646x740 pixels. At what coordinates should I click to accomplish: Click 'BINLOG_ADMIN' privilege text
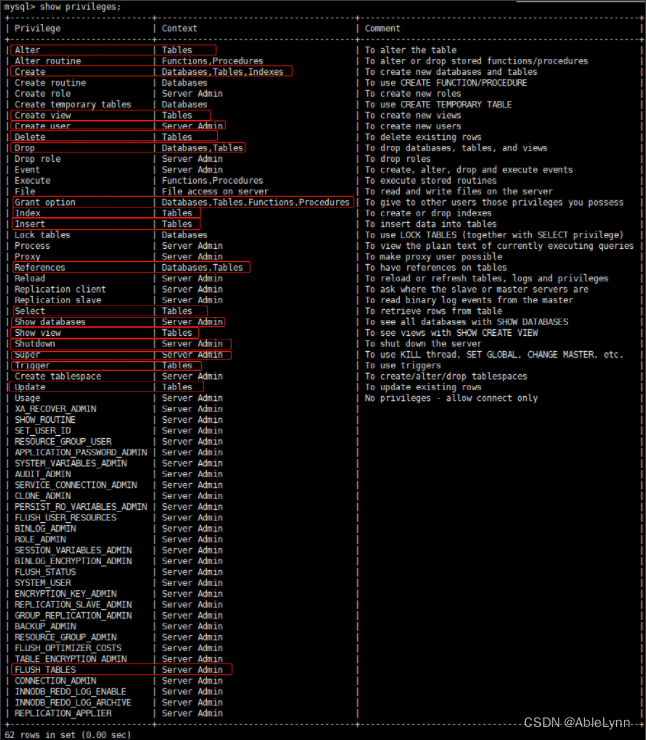(45, 529)
